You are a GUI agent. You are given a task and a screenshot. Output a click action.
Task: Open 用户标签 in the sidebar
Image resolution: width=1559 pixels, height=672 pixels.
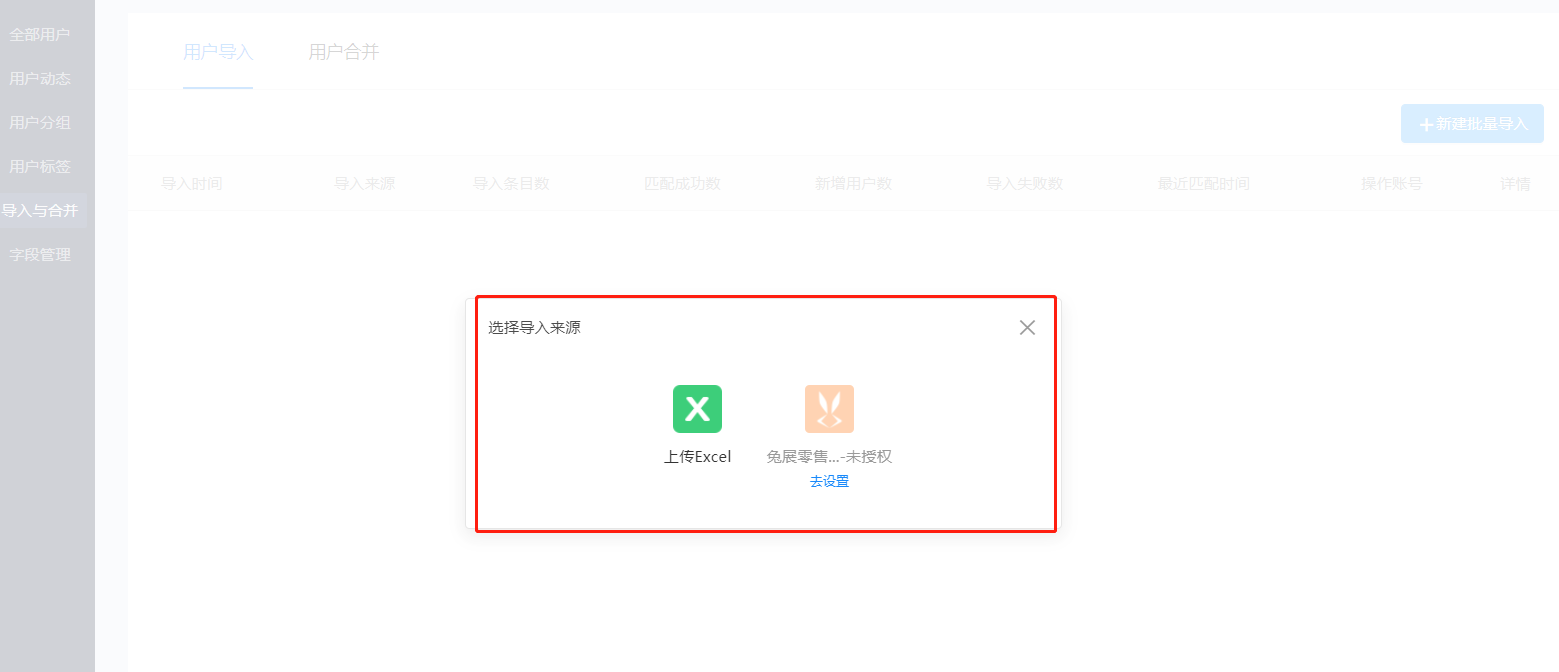[x=40, y=167]
